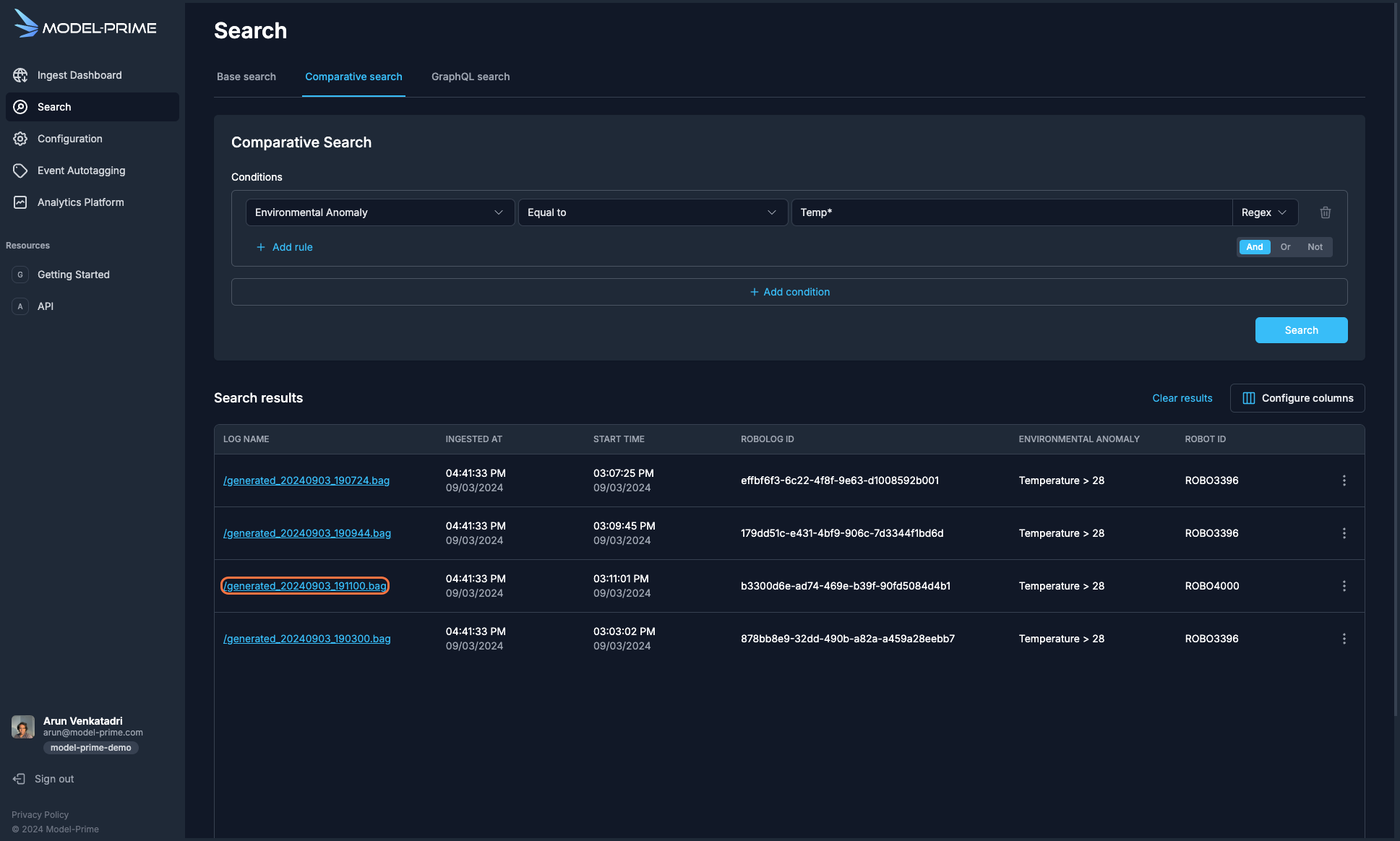This screenshot has width=1400, height=841.
Task: Open Configuration in the sidebar
Action: tap(93, 139)
